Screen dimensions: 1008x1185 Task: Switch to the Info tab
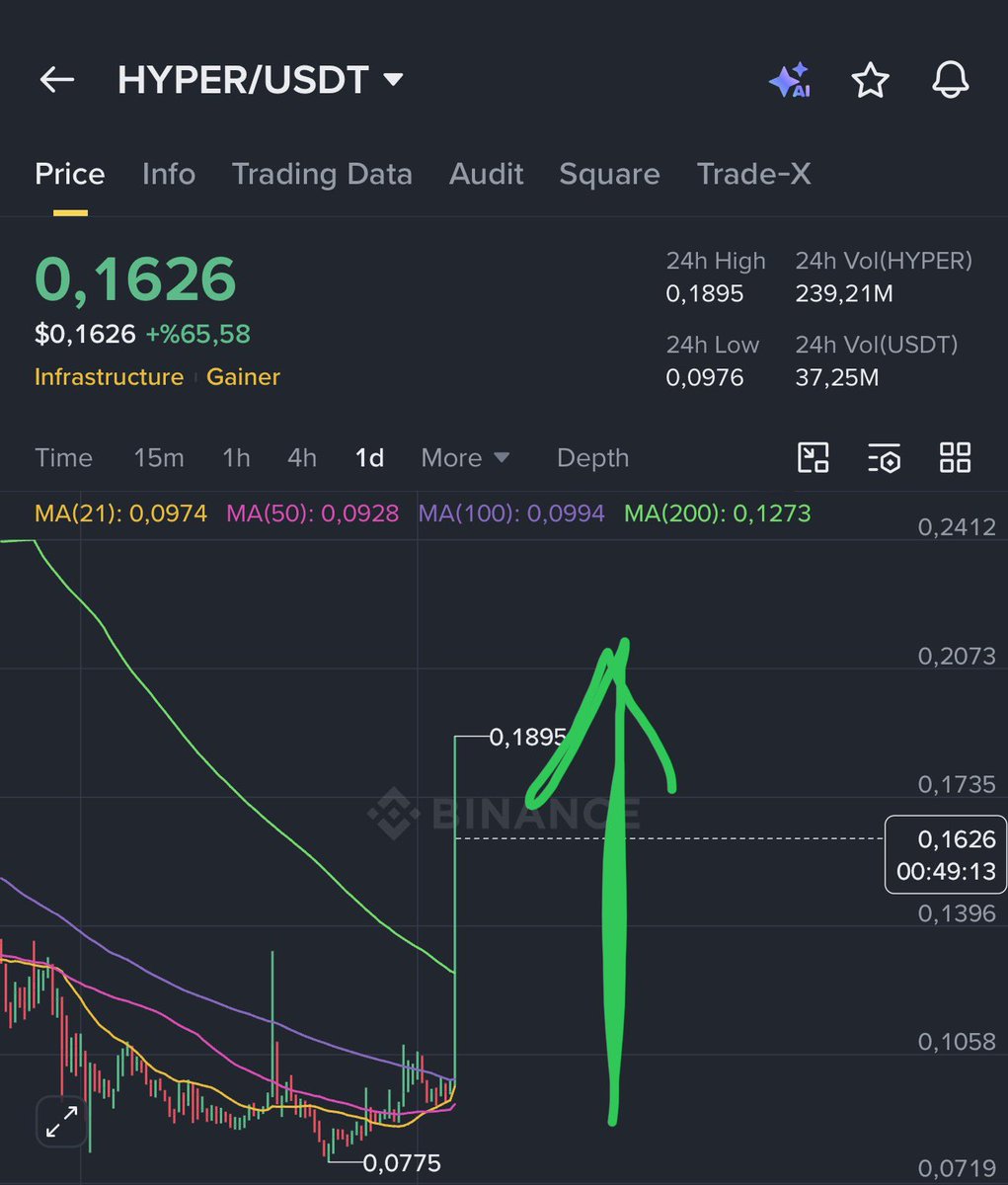(169, 174)
